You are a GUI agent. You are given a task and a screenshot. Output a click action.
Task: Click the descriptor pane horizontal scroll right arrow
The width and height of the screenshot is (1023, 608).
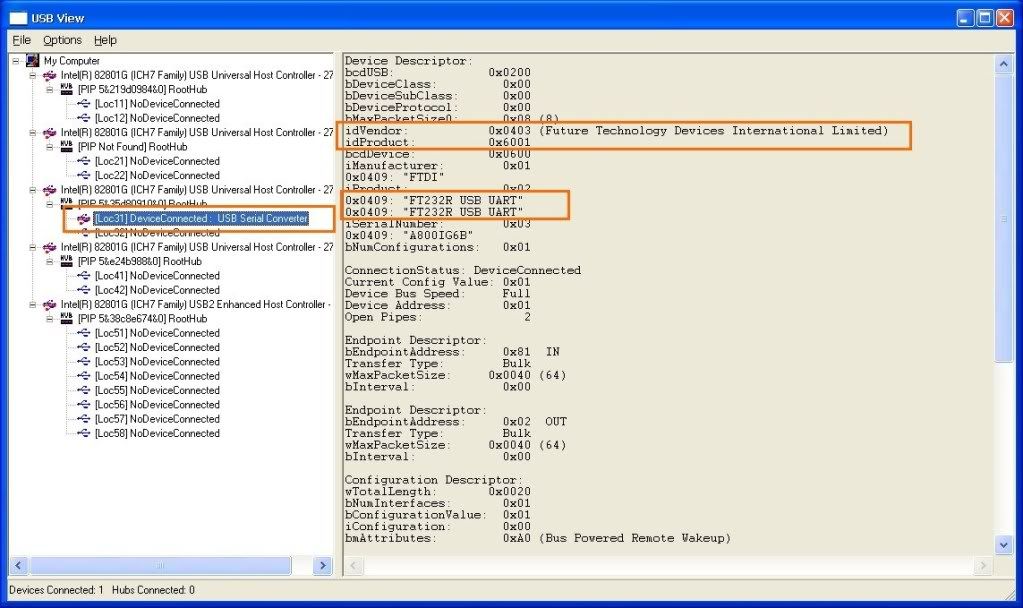pos(984,566)
